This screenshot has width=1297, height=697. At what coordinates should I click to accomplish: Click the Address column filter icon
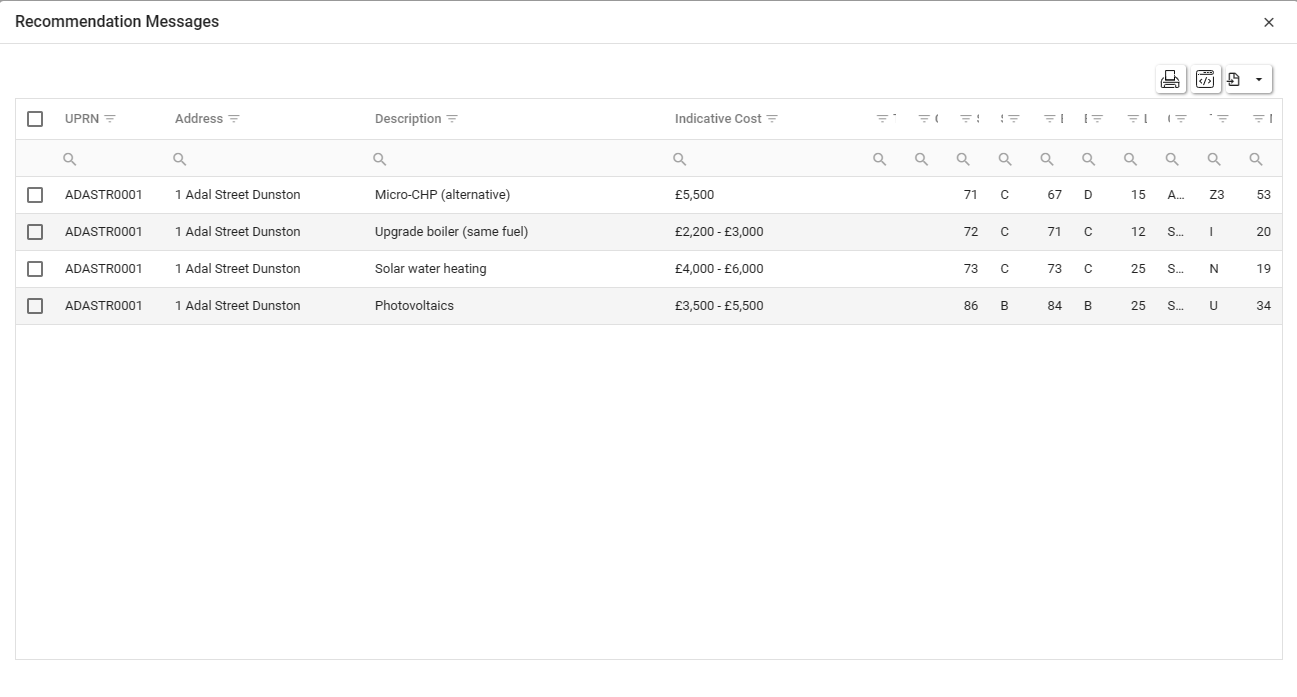pyautogui.click(x=234, y=119)
